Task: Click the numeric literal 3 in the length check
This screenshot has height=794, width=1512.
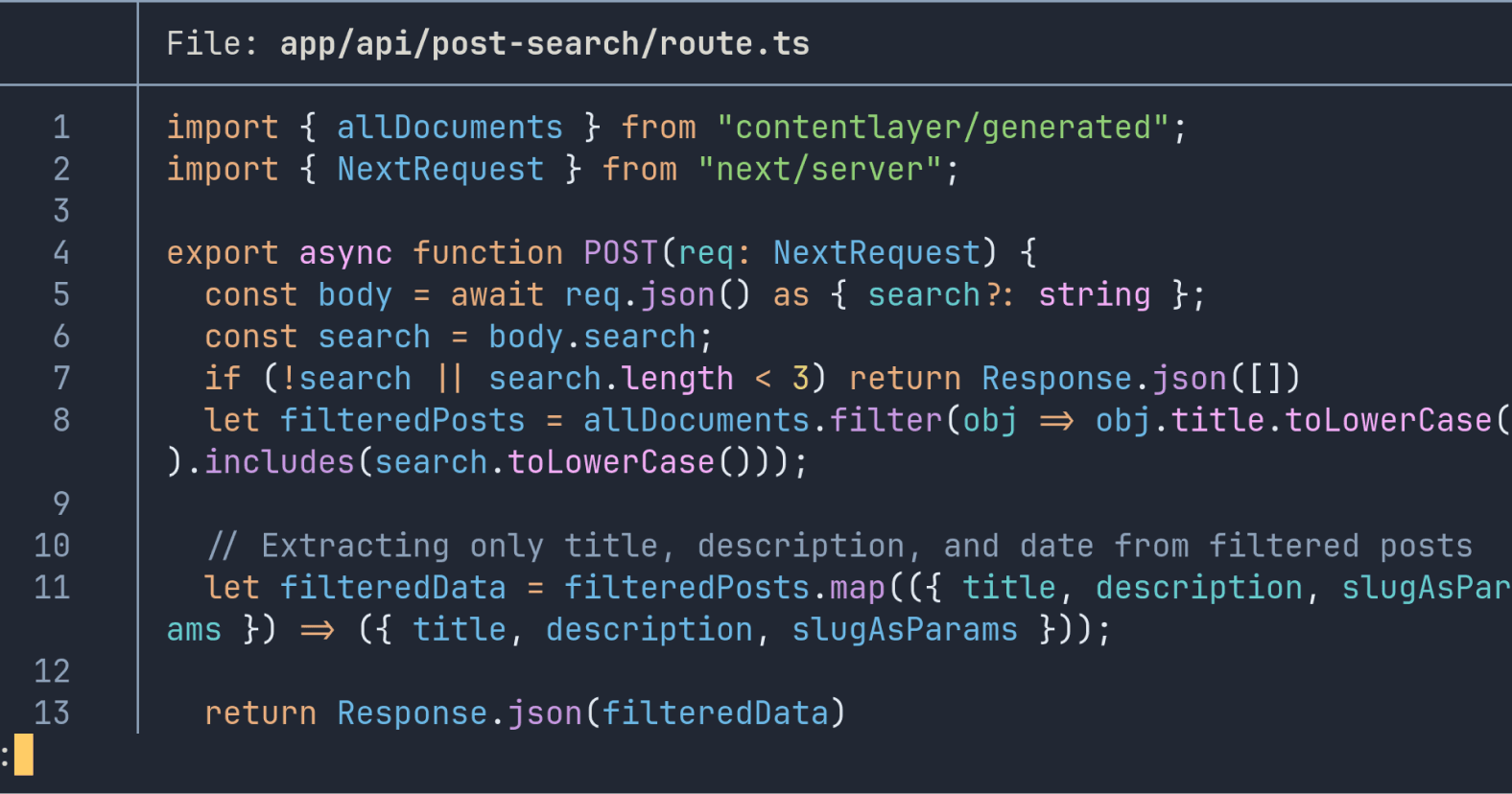Action: tap(800, 379)
